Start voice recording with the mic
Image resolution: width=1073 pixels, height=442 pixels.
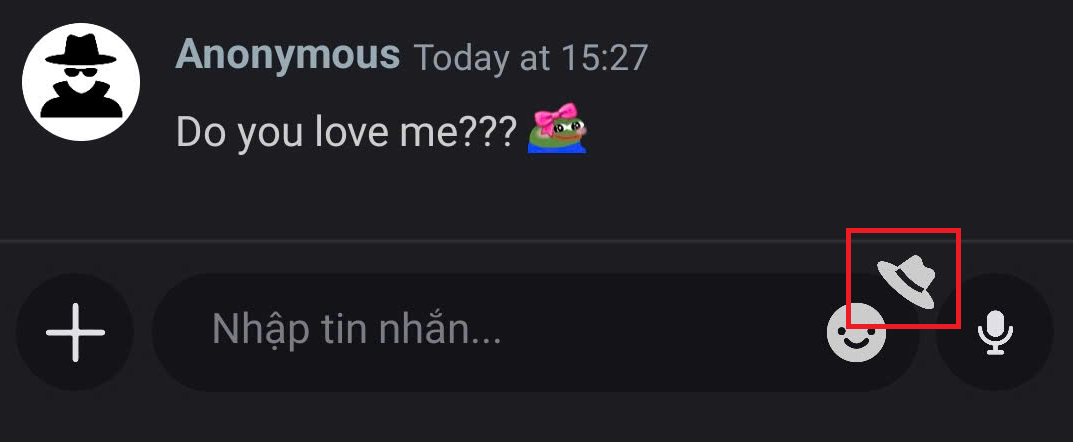(994, 332)
